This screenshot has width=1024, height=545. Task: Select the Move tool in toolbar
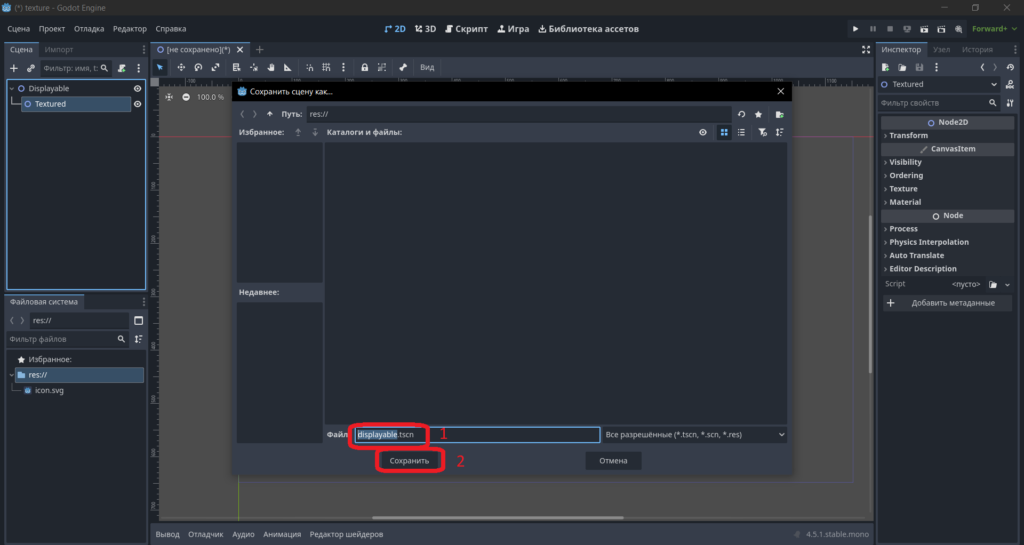pyautogui.click(x=181, y=67)
